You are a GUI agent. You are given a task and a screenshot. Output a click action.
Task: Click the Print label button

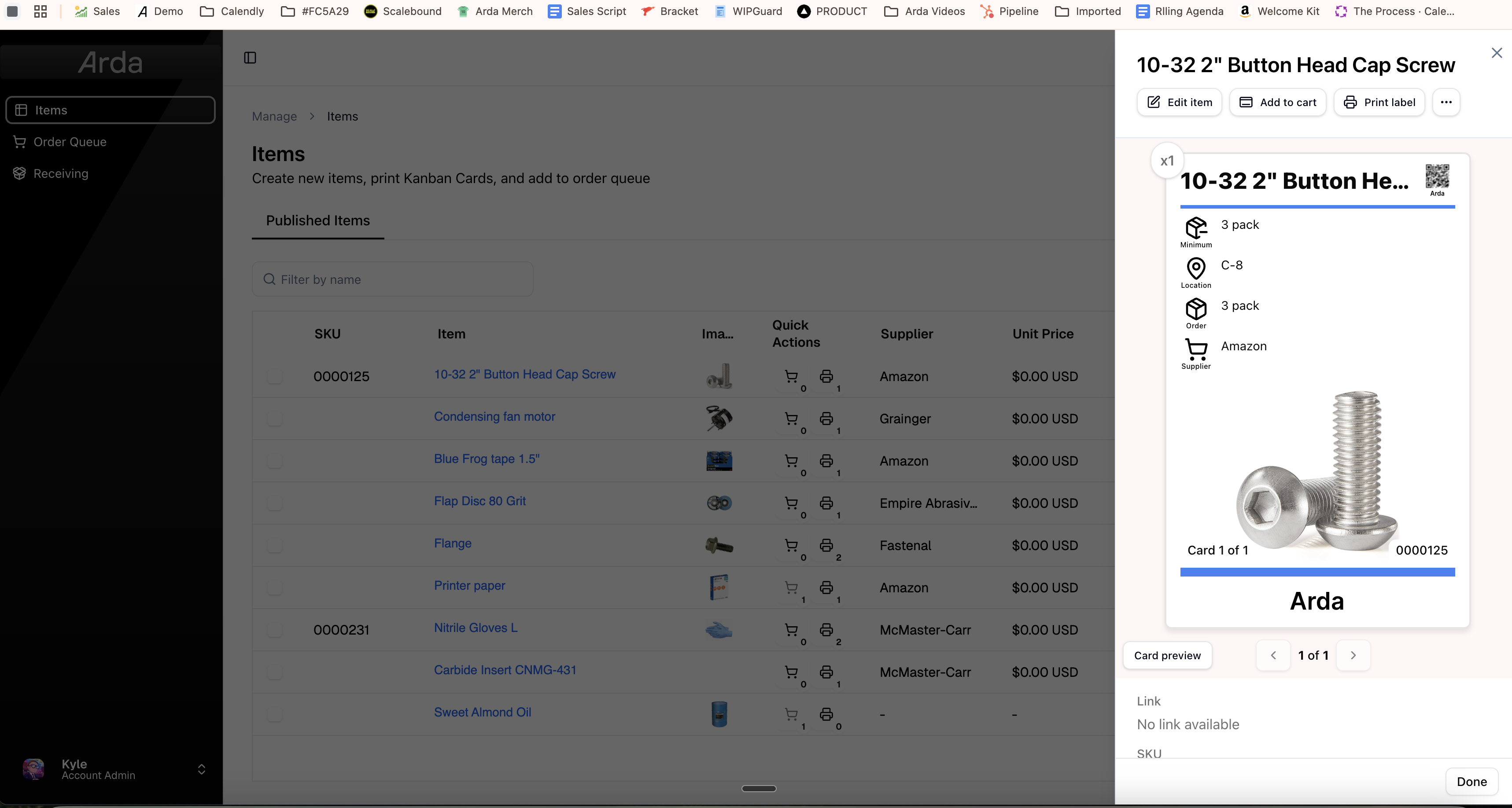(1379, 102)
